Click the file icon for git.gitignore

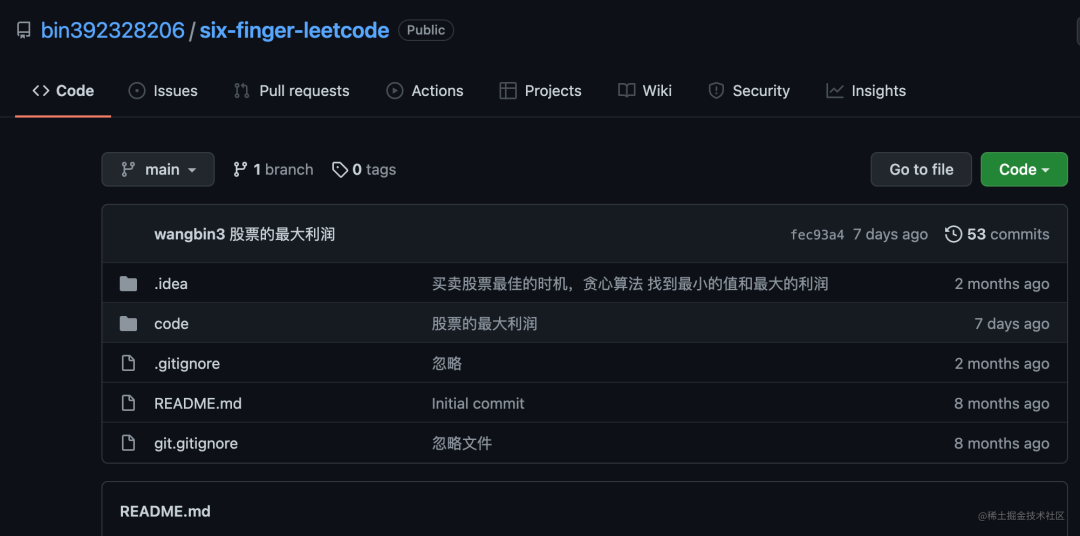128,444
